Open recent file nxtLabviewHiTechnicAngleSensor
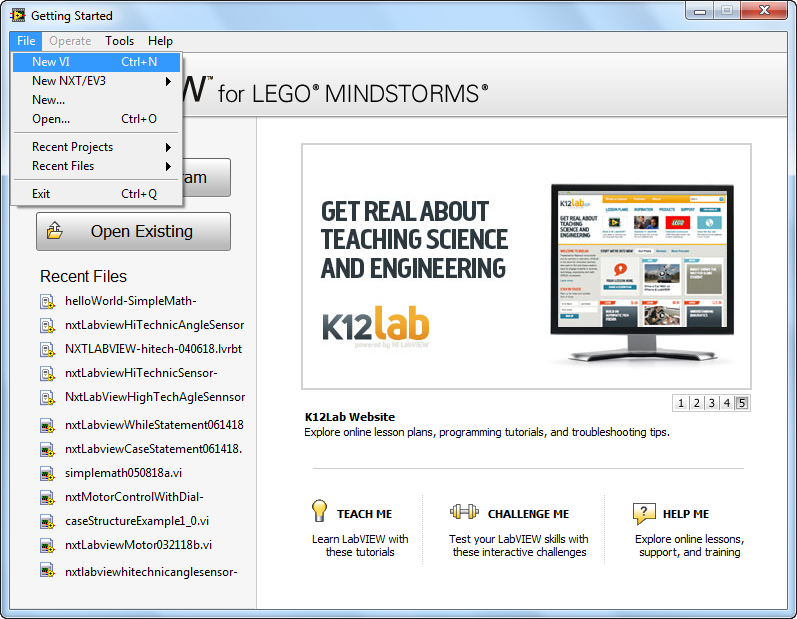Screen dimensions: 797x619 point(155,325)
